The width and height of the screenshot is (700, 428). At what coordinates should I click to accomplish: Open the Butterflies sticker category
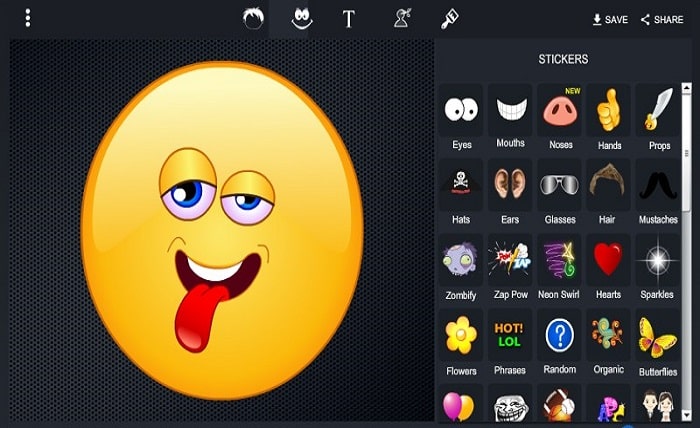[658, 343]
